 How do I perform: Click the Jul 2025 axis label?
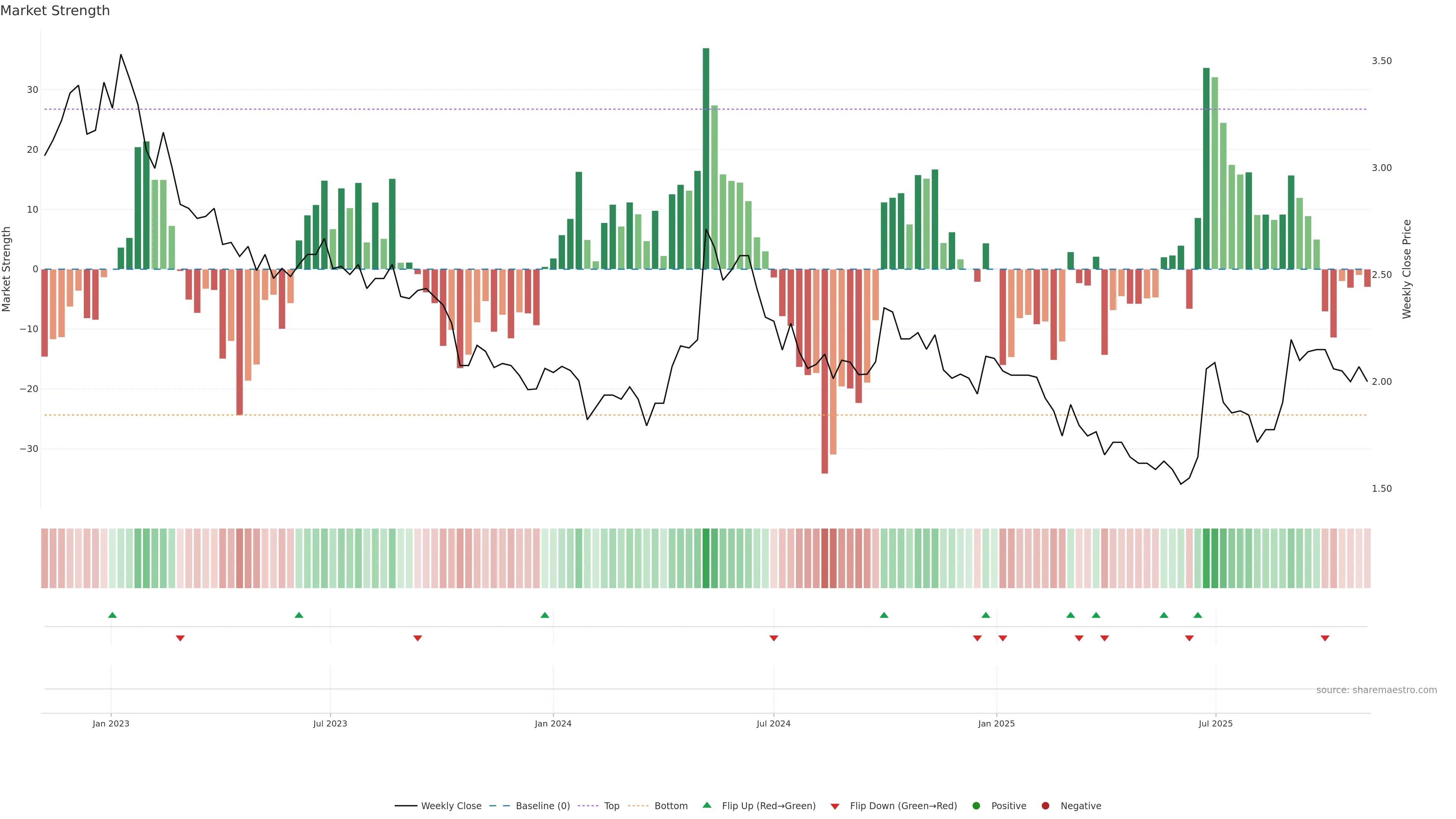pyautogui.click(x=1215, y=723)
